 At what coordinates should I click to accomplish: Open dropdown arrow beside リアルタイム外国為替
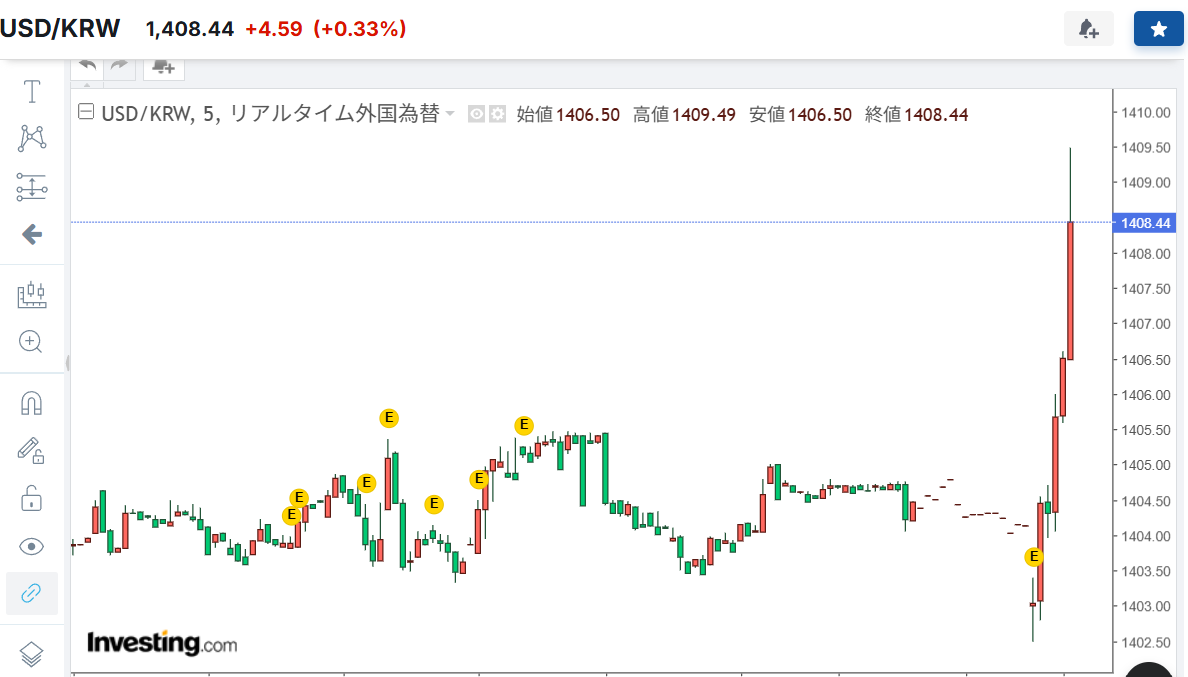coord(450,114)
